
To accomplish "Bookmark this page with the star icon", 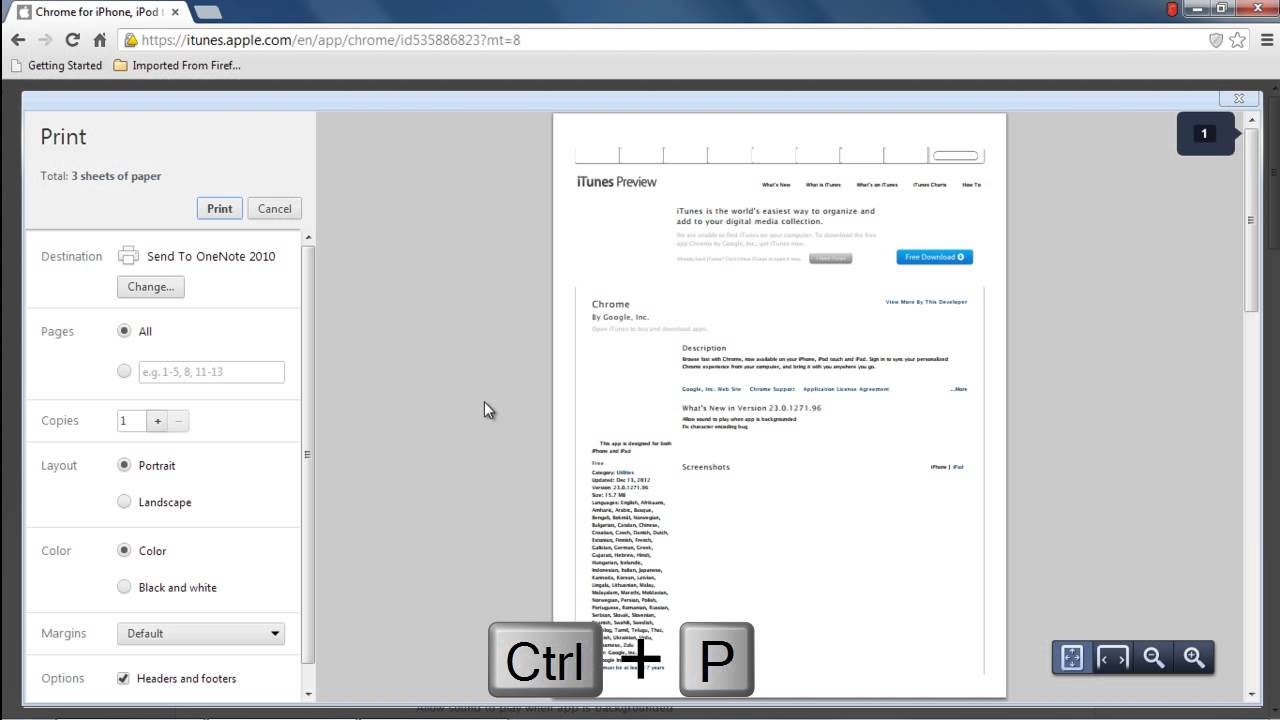I will [x=1237, y=42].
